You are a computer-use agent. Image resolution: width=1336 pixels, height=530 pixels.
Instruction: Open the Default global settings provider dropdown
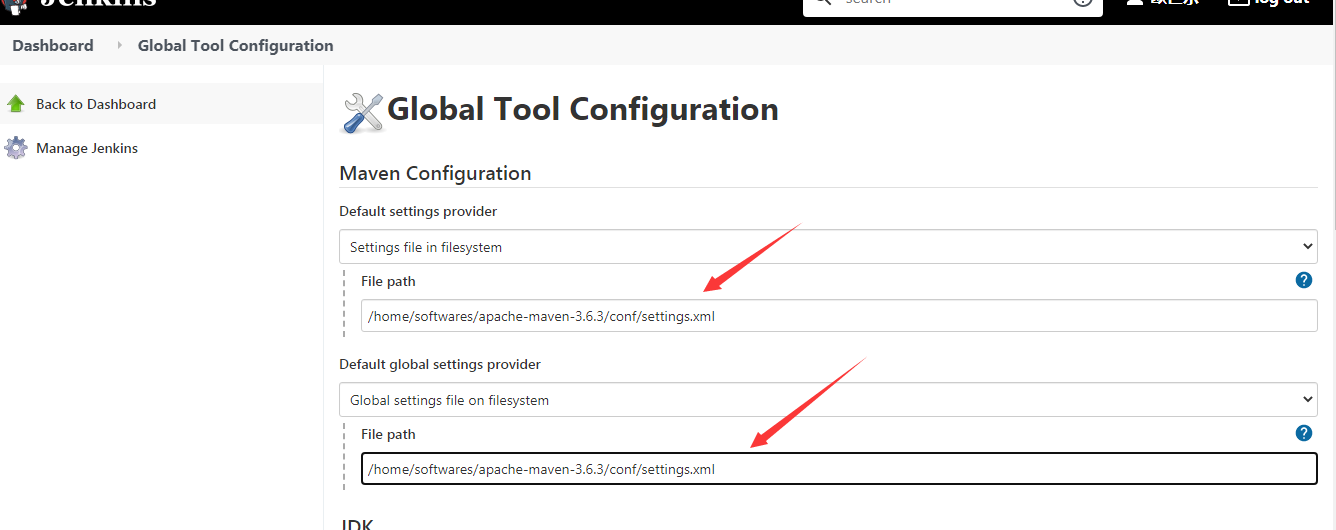(x=828, y=400)
